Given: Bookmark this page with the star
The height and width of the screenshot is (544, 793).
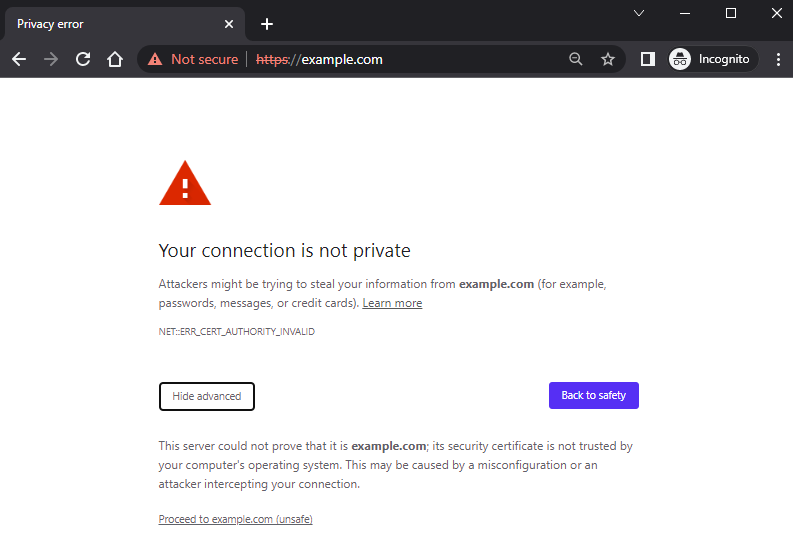Looking at the screenshot, I should pyautogui.click(x=608, y=59).
